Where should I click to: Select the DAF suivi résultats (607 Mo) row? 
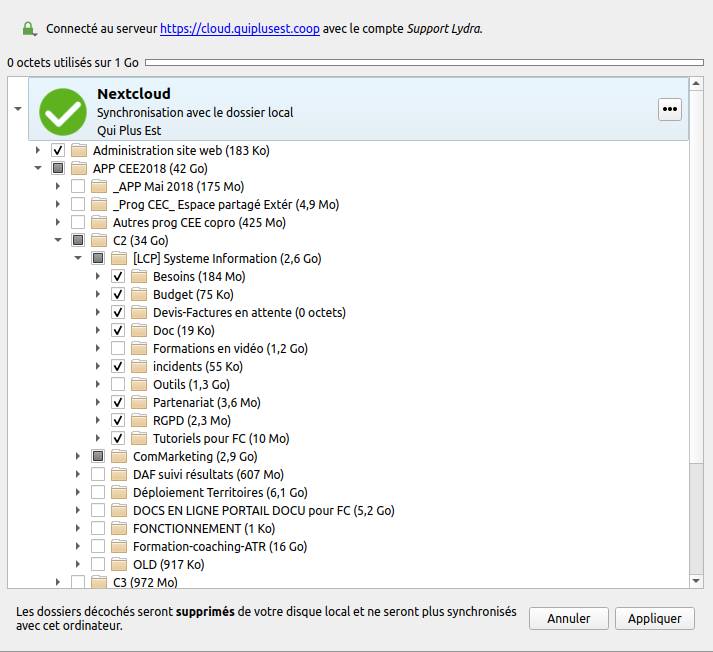(208, 474)
